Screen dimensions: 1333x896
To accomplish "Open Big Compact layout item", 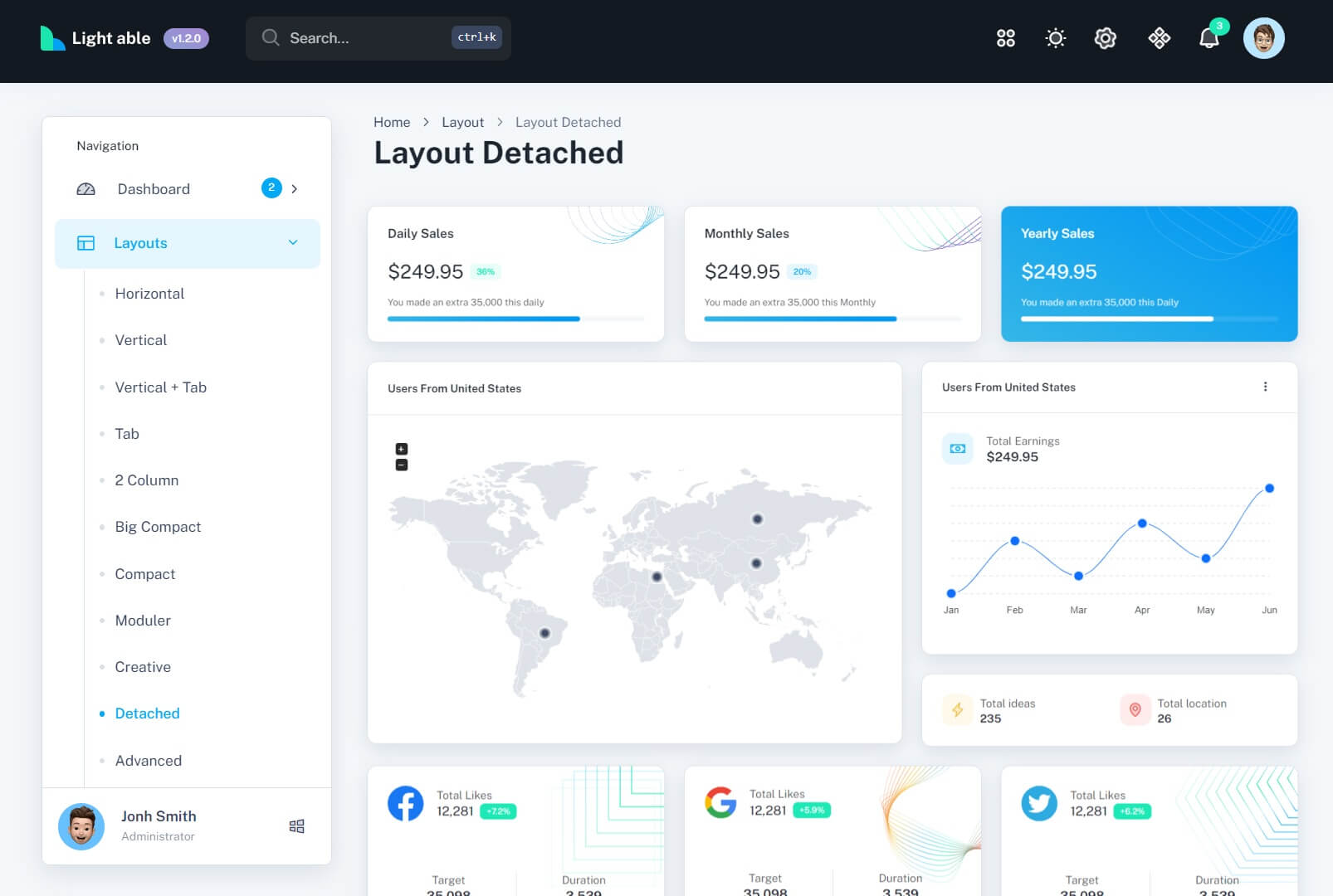I will [x=158, y=527].
